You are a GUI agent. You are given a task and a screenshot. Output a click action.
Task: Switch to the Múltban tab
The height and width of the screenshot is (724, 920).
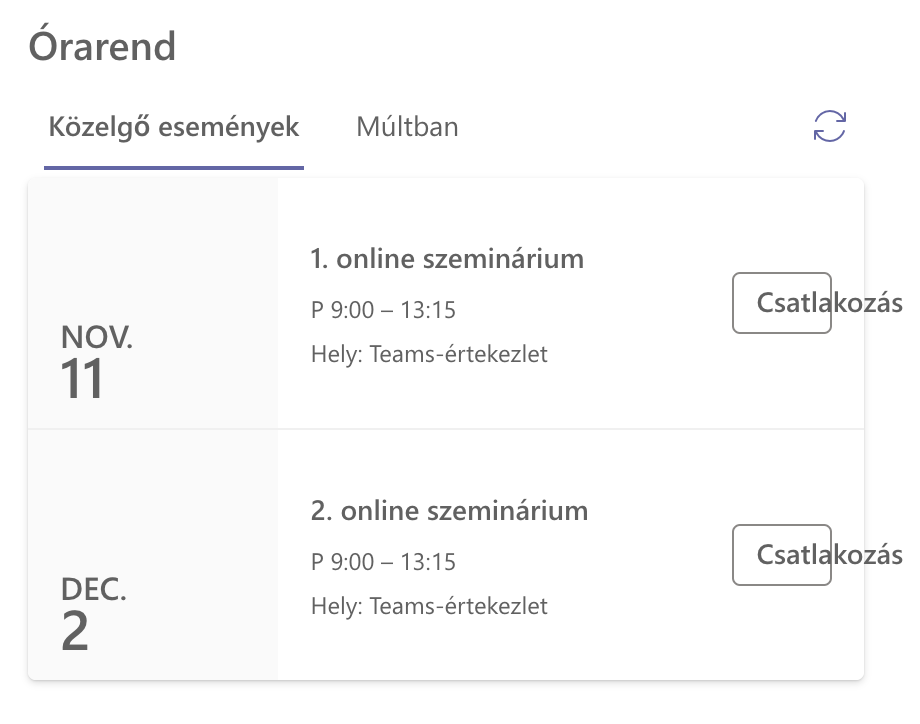point(407,127)
